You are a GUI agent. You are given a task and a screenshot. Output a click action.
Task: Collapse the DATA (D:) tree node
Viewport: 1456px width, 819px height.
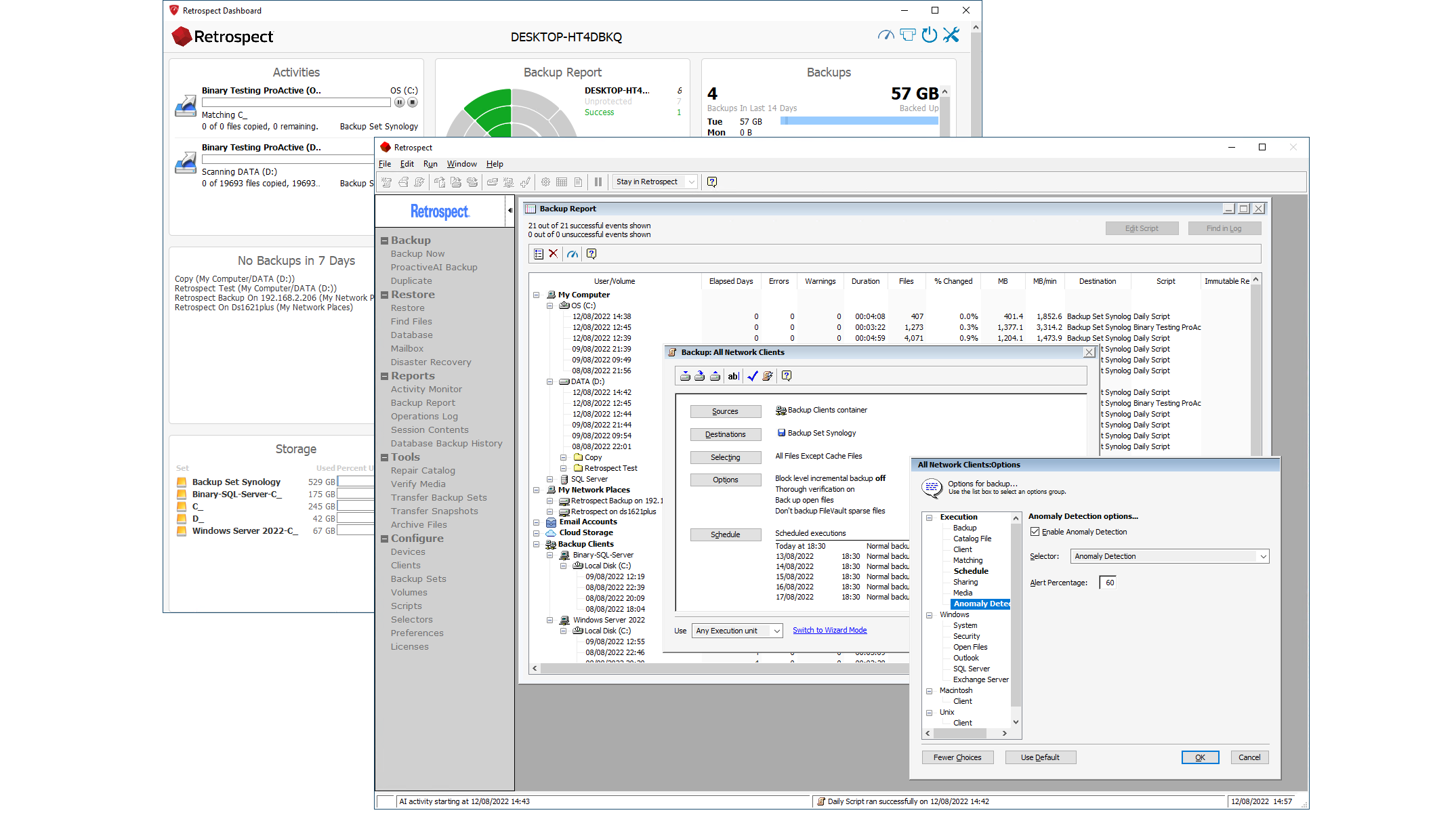tap(550, 382)
